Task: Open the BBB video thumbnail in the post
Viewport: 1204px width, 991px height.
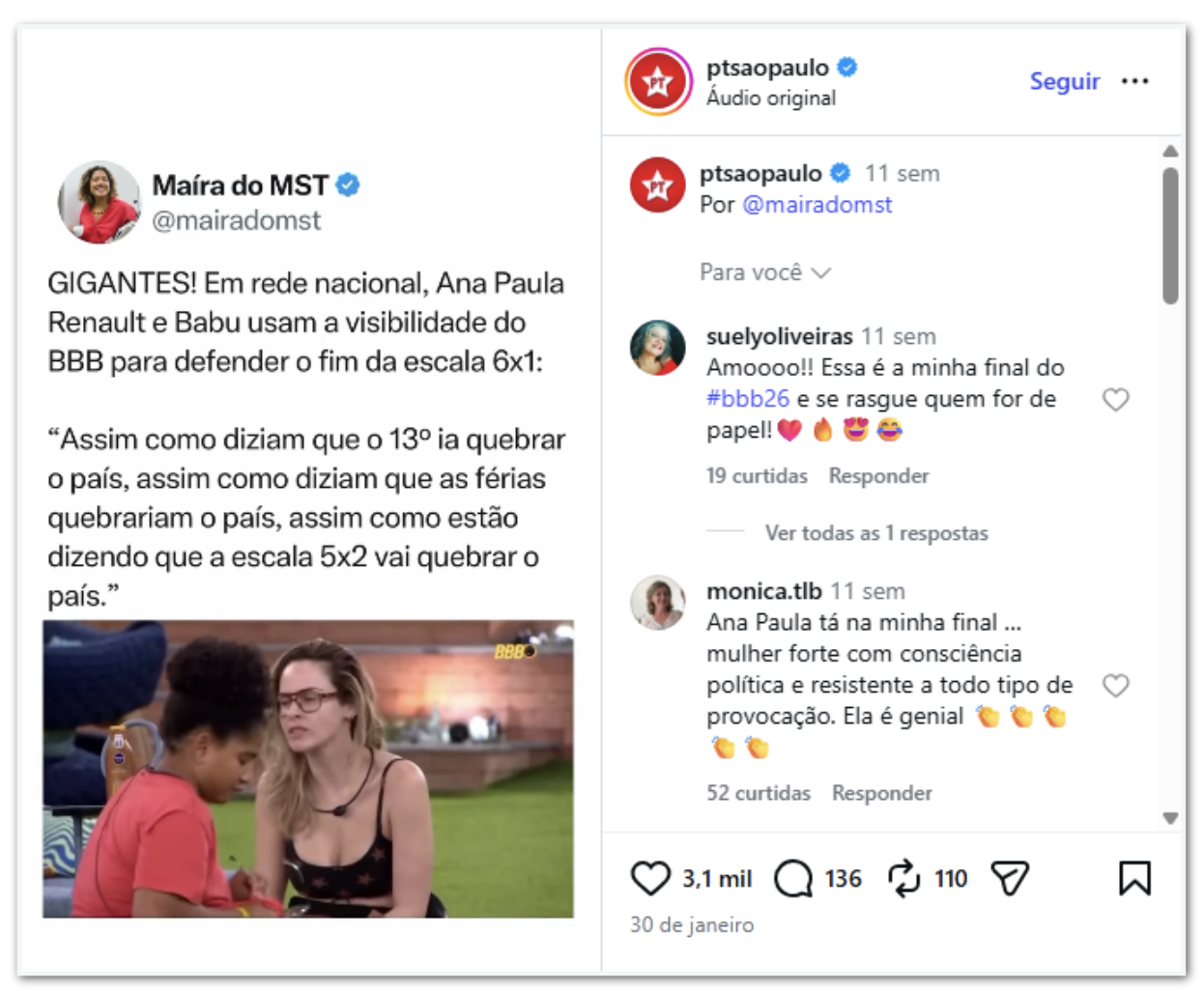Action: pyautogui.click(x=308, y=769)
